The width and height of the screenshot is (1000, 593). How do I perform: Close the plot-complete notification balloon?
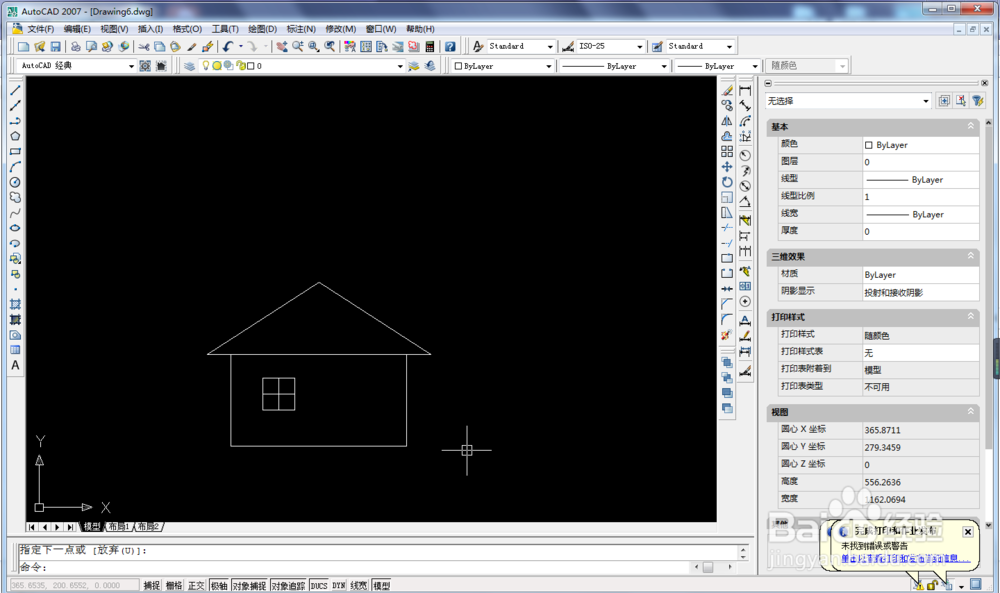click(967, 532)
